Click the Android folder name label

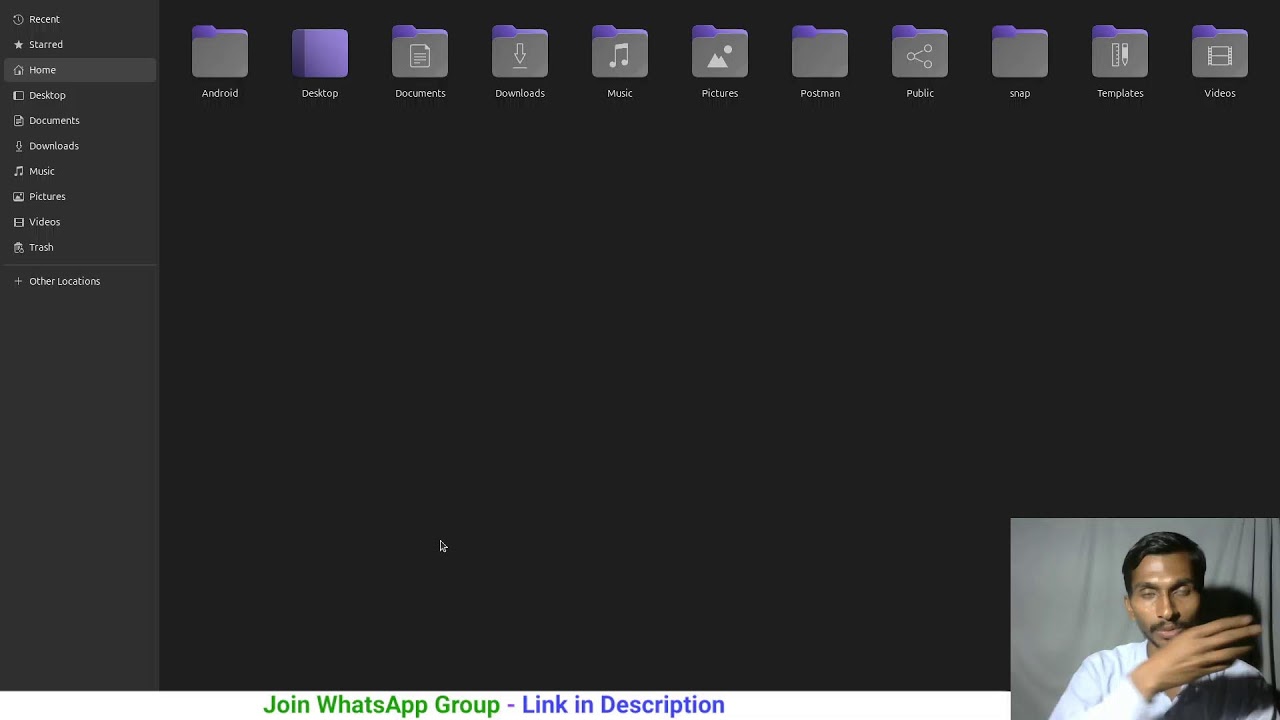click(x=220, y=93)
